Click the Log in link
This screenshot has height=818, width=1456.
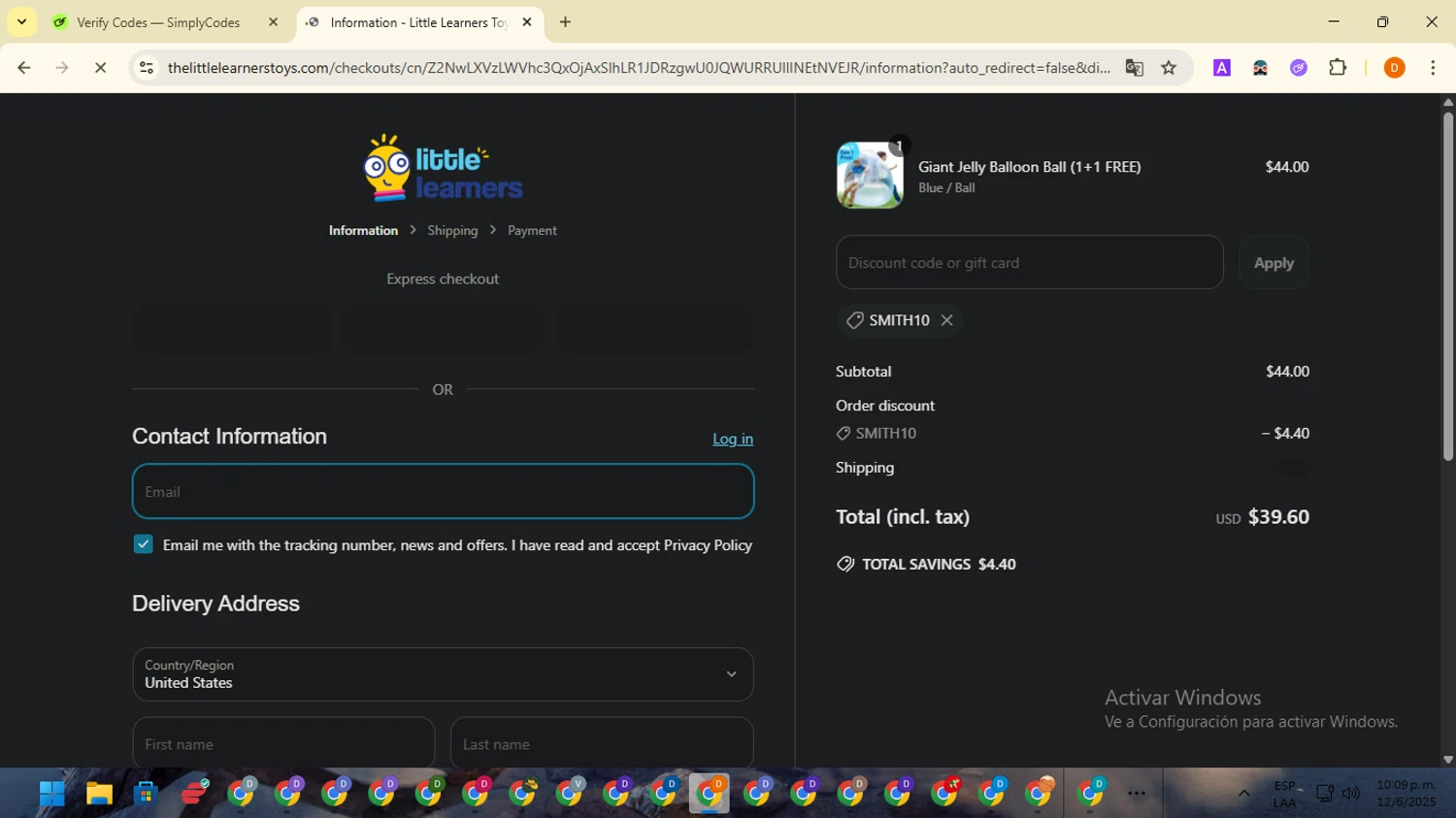click(x=733, y=439)
